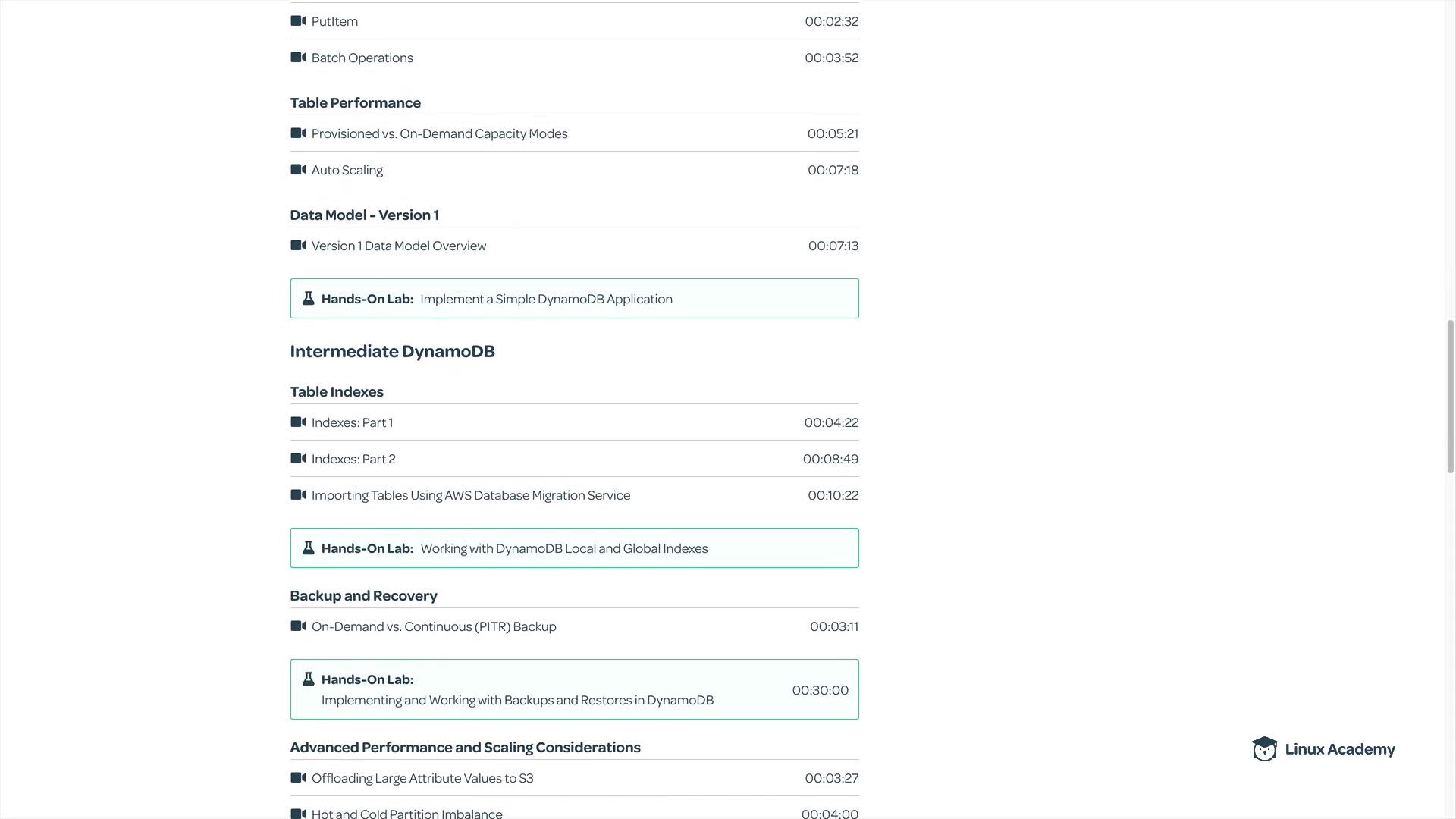Screen dimensions: 1456x819
Task: Click the video icon beside Indexes: Part 2
Action: [x=298, y=459]
